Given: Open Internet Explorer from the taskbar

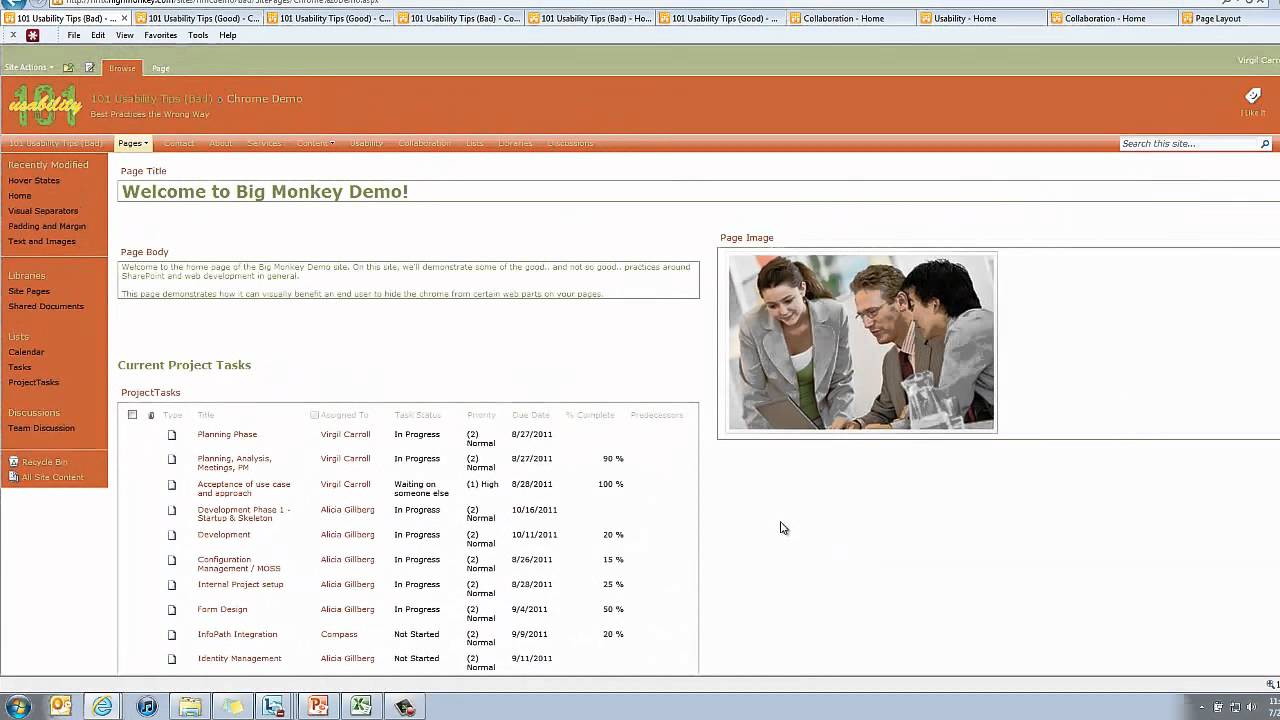Looking at the screenshot, I should click(103, 707).
